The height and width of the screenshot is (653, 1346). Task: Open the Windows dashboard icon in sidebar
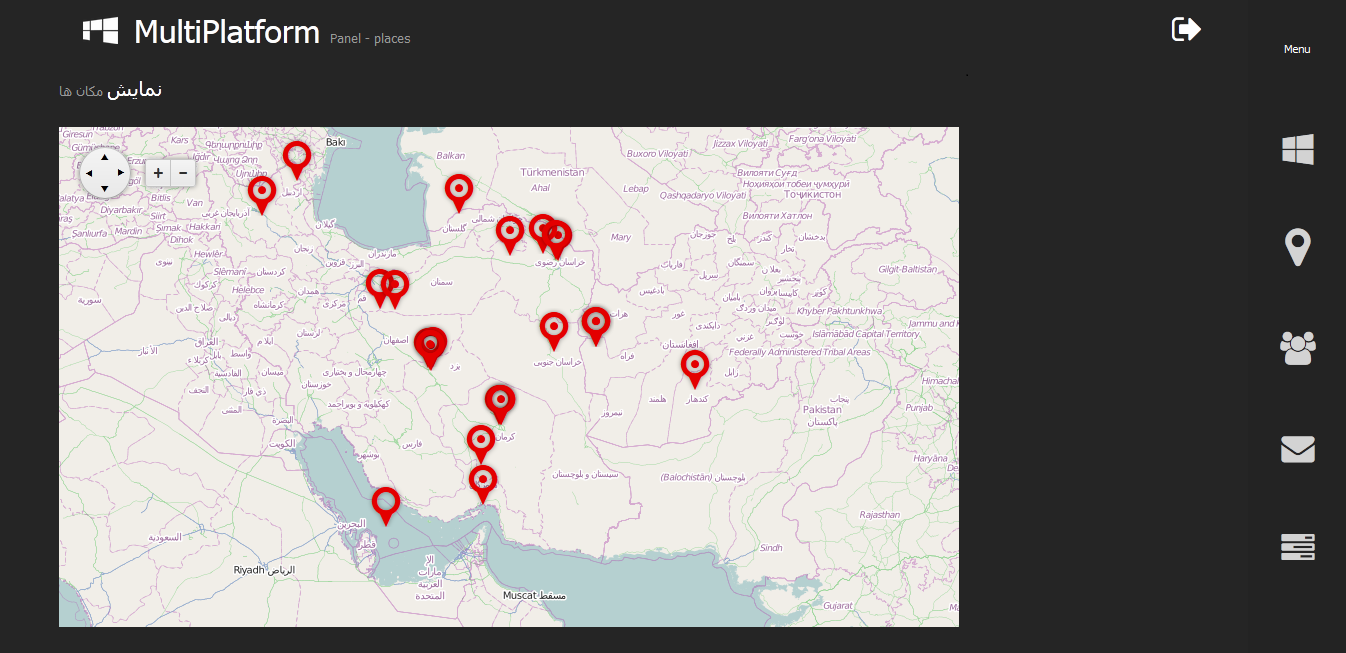point(1298,150)
